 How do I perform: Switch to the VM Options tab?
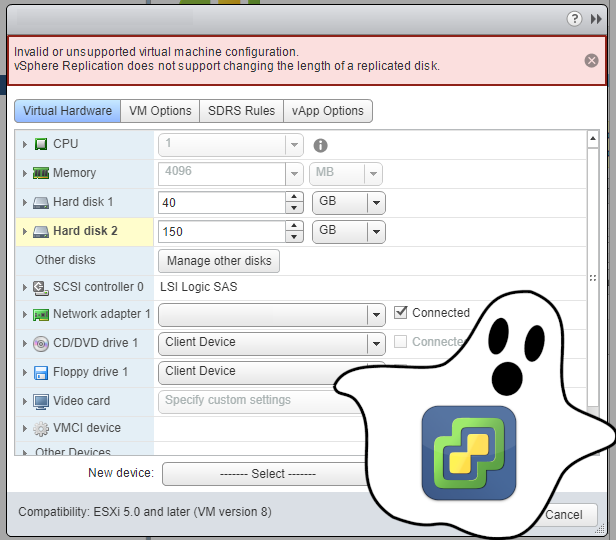click(160, 111)
